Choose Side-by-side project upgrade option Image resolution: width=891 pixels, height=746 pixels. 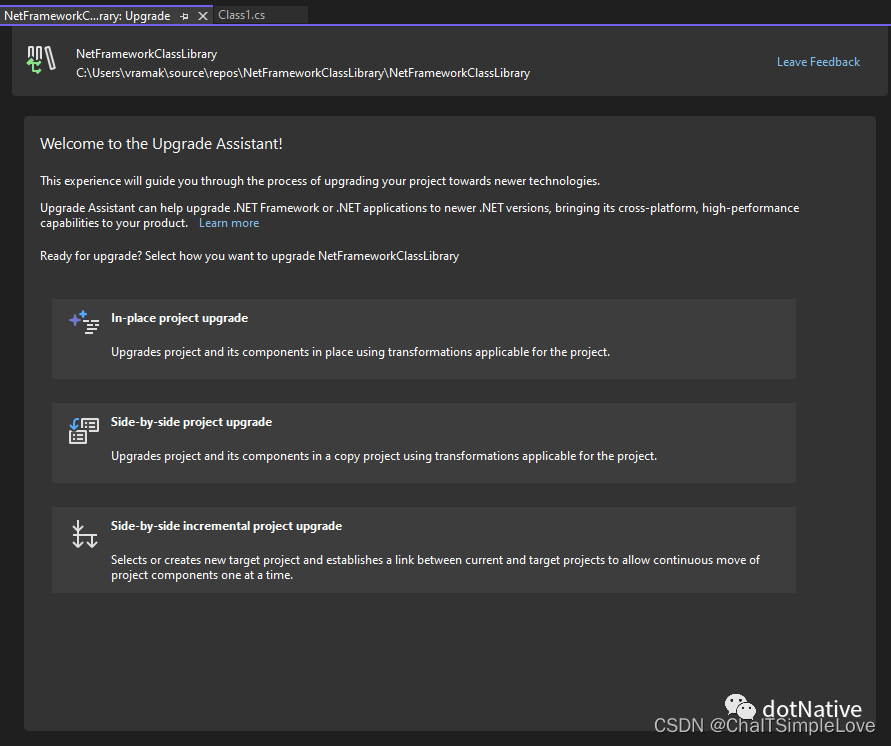tap(424, 443)
